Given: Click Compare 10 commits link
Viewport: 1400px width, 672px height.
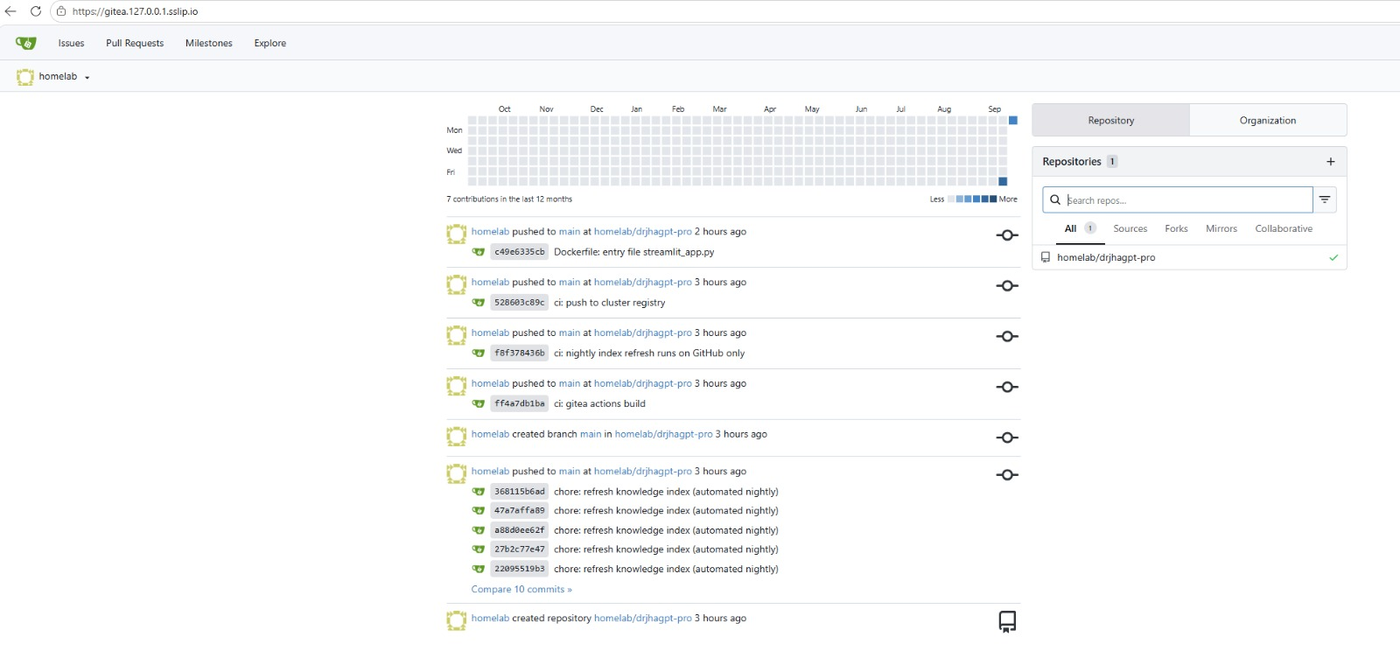Looking at the screenshot, I should click(522, 589).
